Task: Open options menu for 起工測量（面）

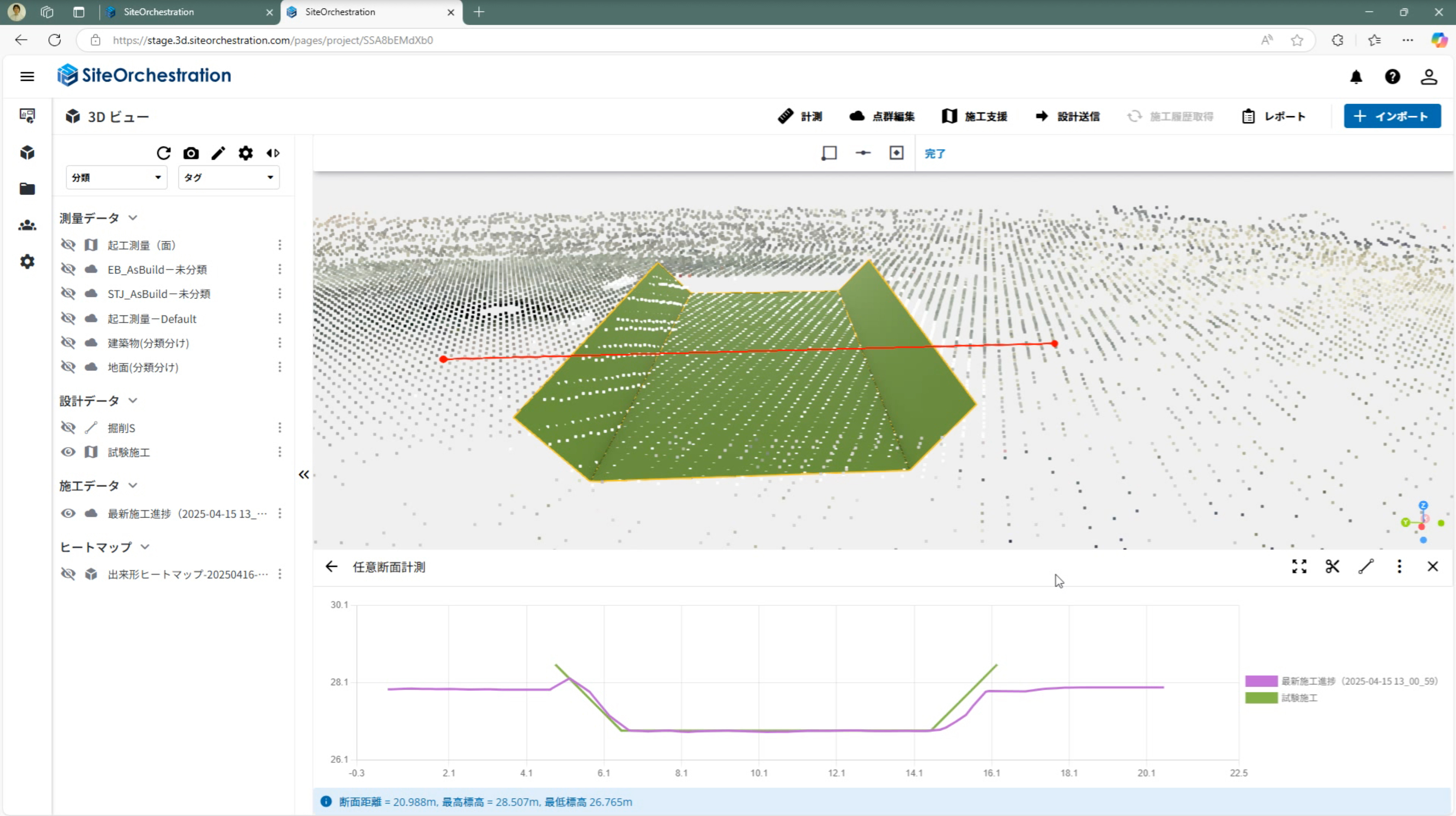Action: [x=280, y=245]
